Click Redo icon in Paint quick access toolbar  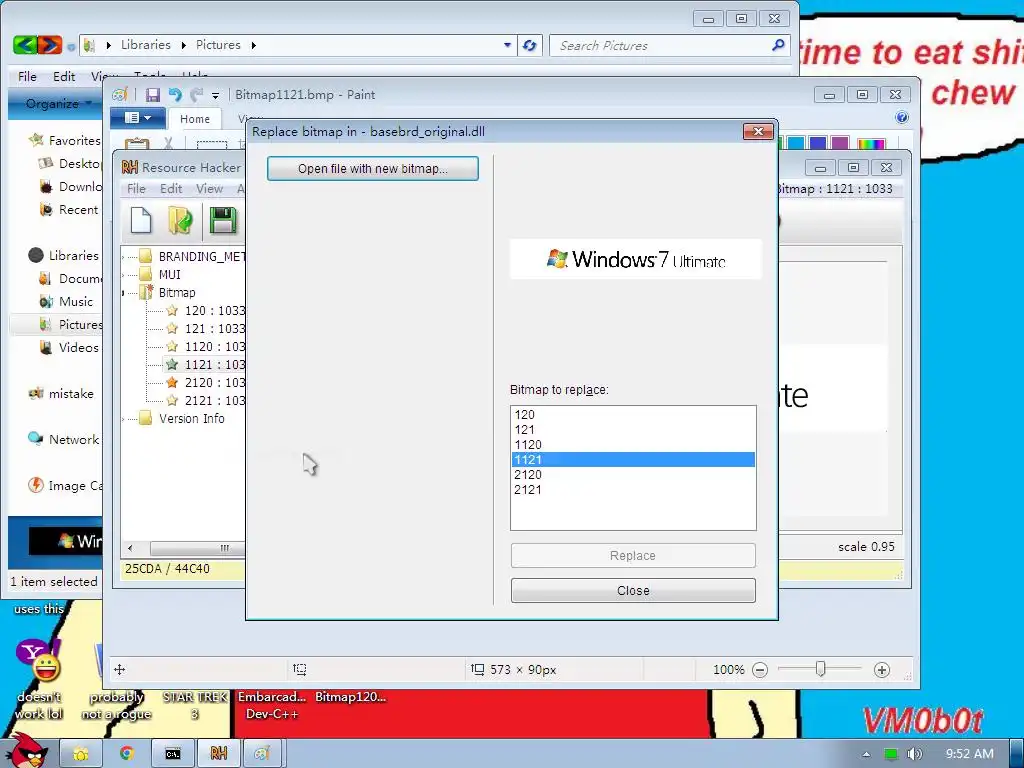197,95
